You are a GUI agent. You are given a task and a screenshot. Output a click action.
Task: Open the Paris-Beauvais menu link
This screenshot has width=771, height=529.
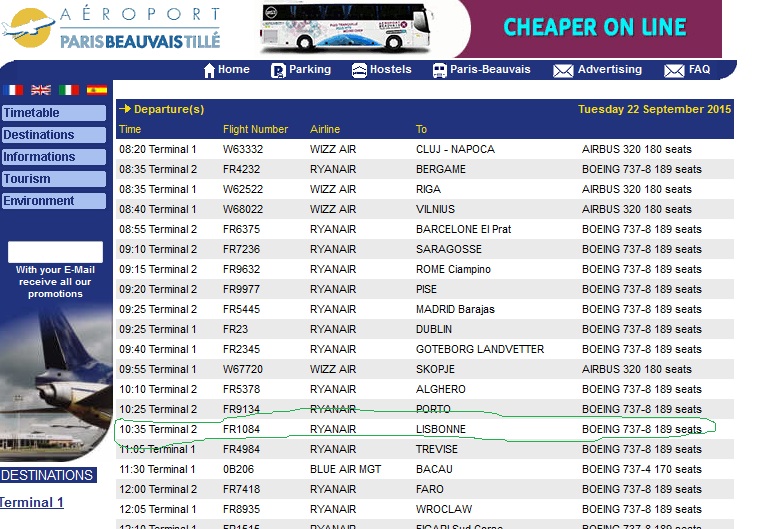click(490, 69)
